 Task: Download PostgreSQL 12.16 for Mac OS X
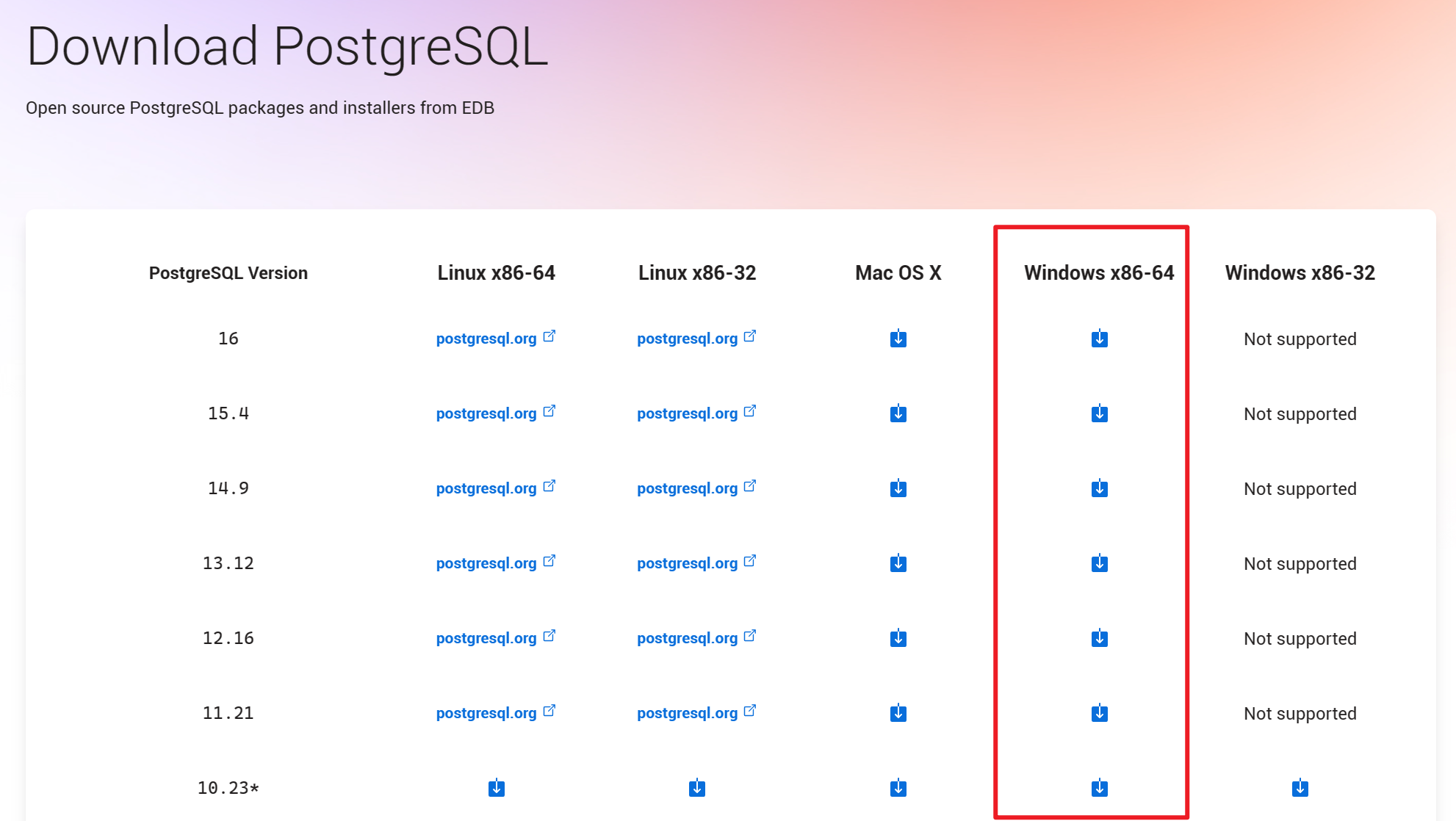click(x=898, y=638)
